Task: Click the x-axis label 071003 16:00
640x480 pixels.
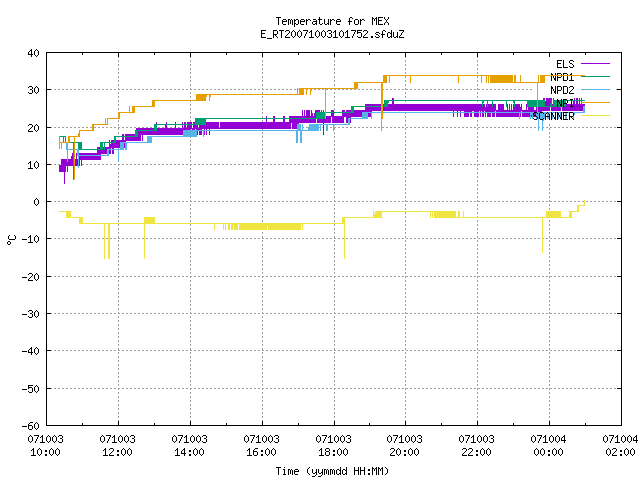Action: [261, 446]
